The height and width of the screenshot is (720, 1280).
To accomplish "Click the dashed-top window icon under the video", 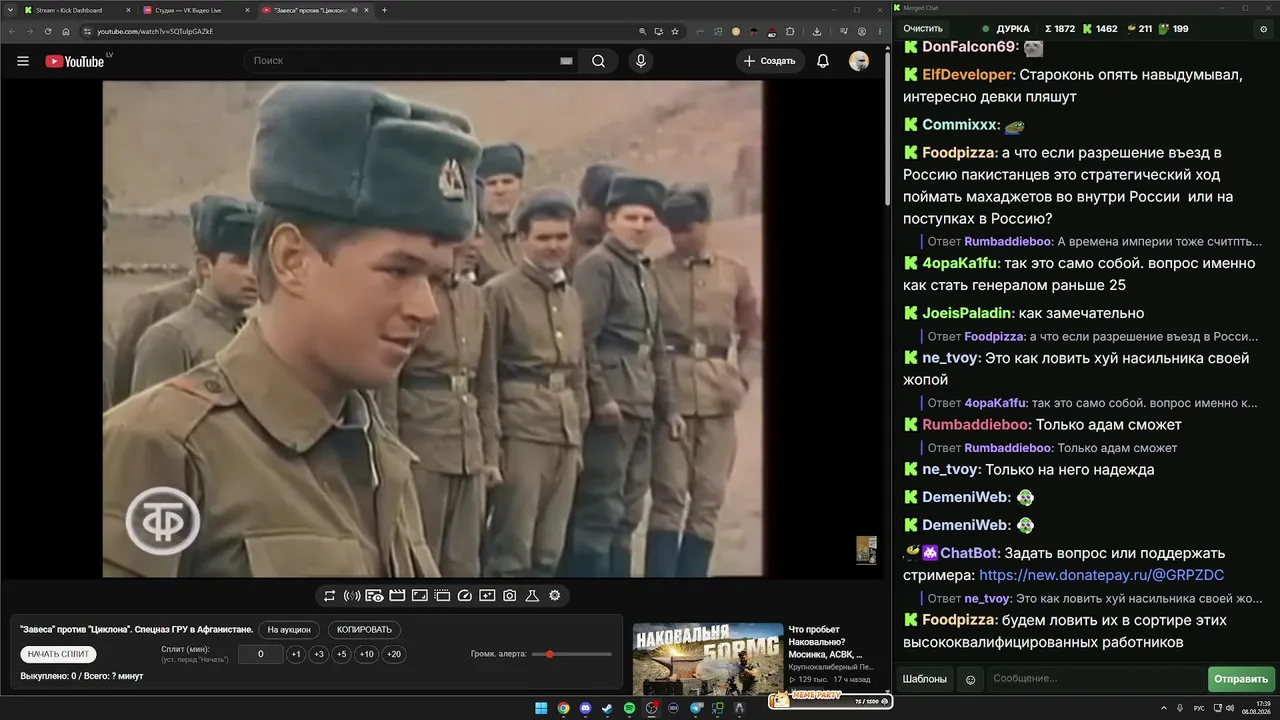I will coord(442,596).
